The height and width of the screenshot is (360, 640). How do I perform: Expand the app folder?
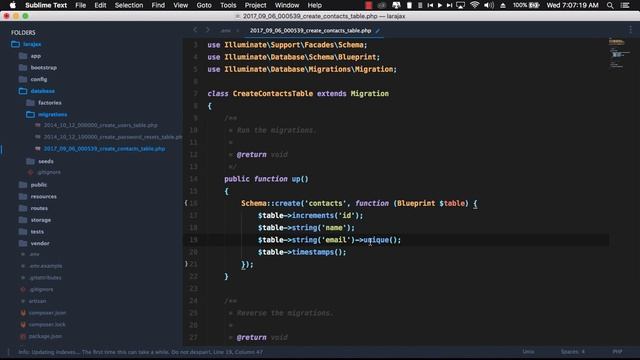click(x=30, y=56)
